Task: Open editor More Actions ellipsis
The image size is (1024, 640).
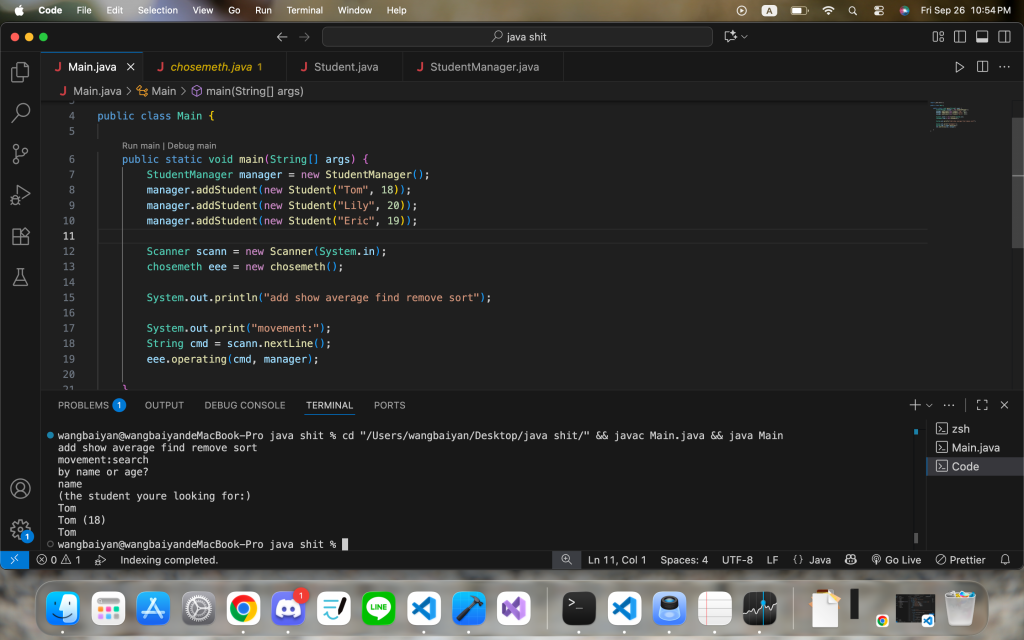Action: (1004, 67)
